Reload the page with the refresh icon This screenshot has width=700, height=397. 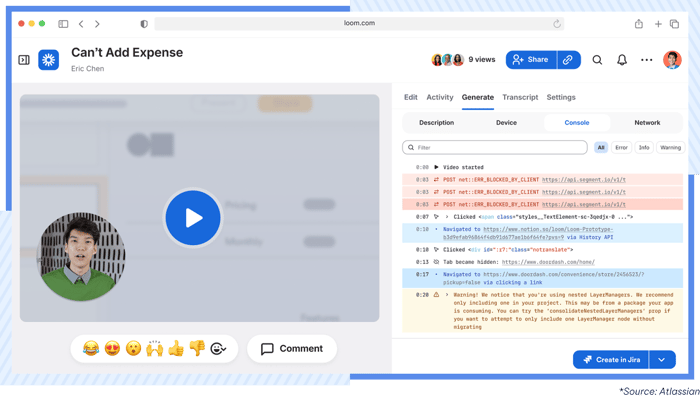[x=557, y=24]
